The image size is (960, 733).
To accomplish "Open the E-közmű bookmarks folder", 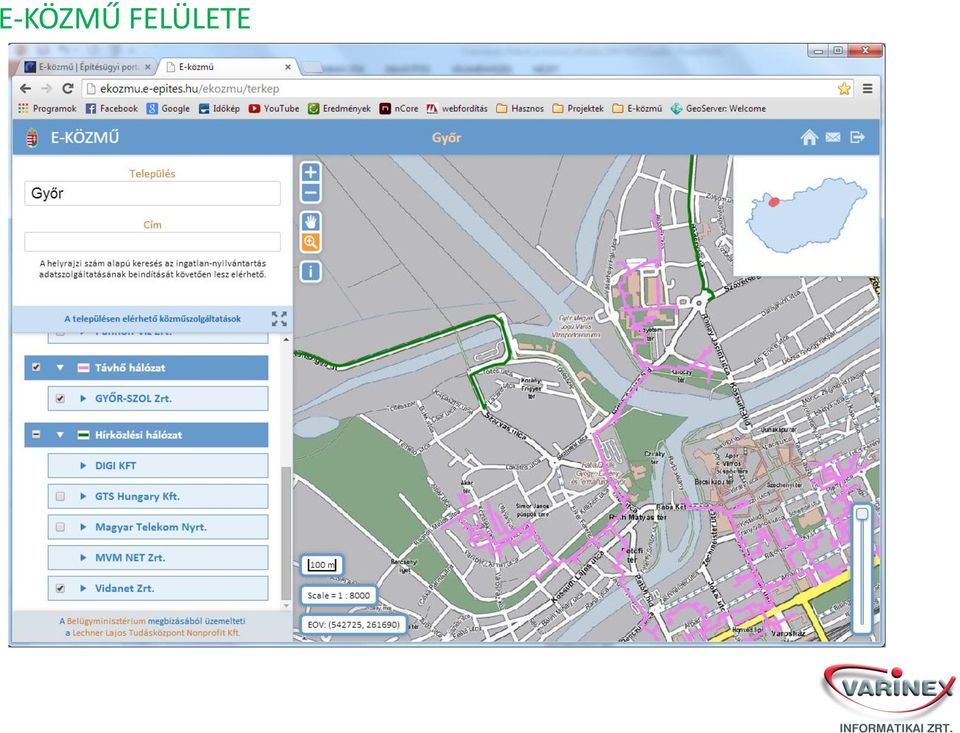I will [637, 108].
